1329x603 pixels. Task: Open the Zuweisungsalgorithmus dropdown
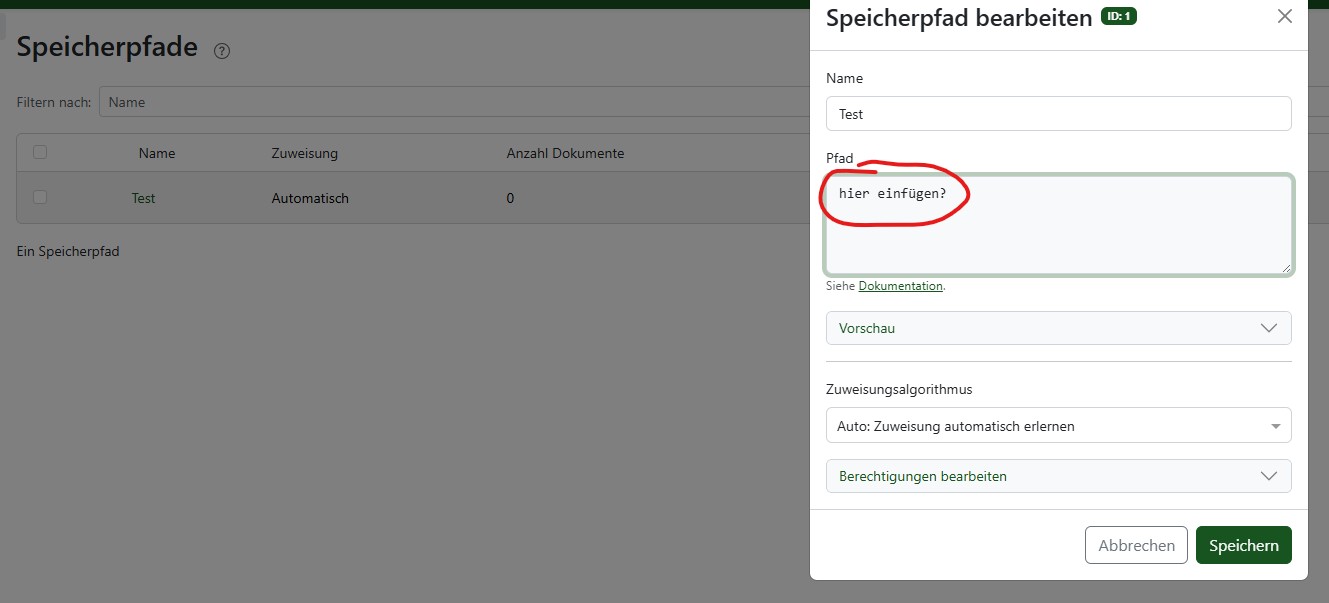pyautogui.click(x=1058, y=425)
